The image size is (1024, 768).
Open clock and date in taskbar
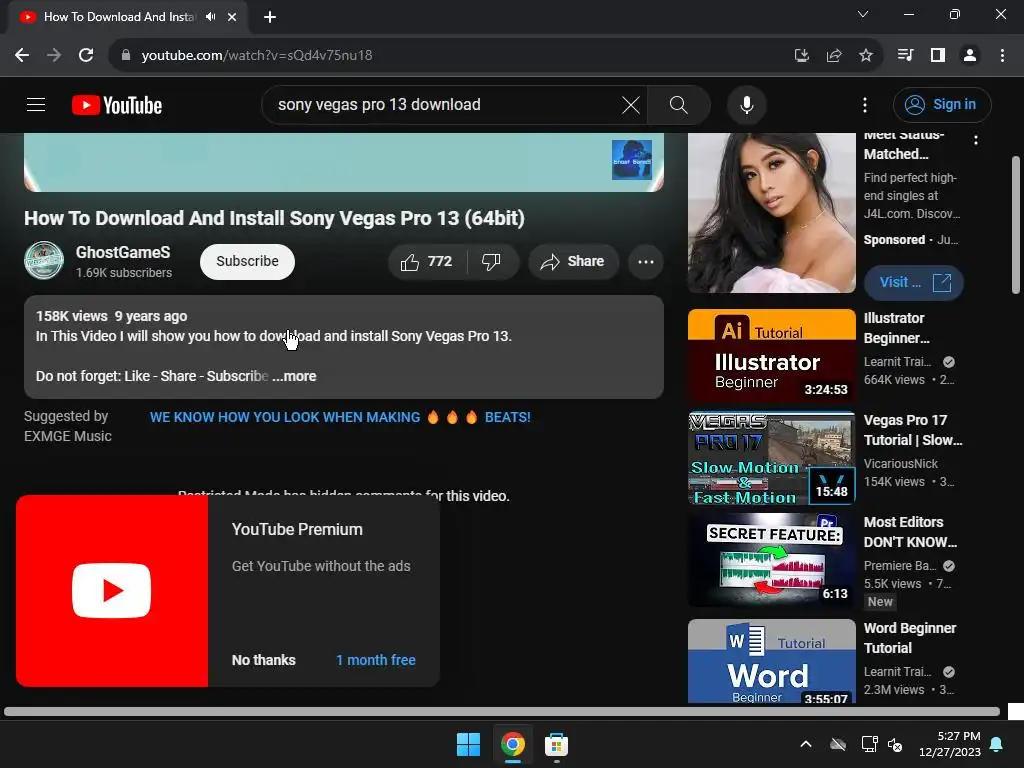[950, 744]
